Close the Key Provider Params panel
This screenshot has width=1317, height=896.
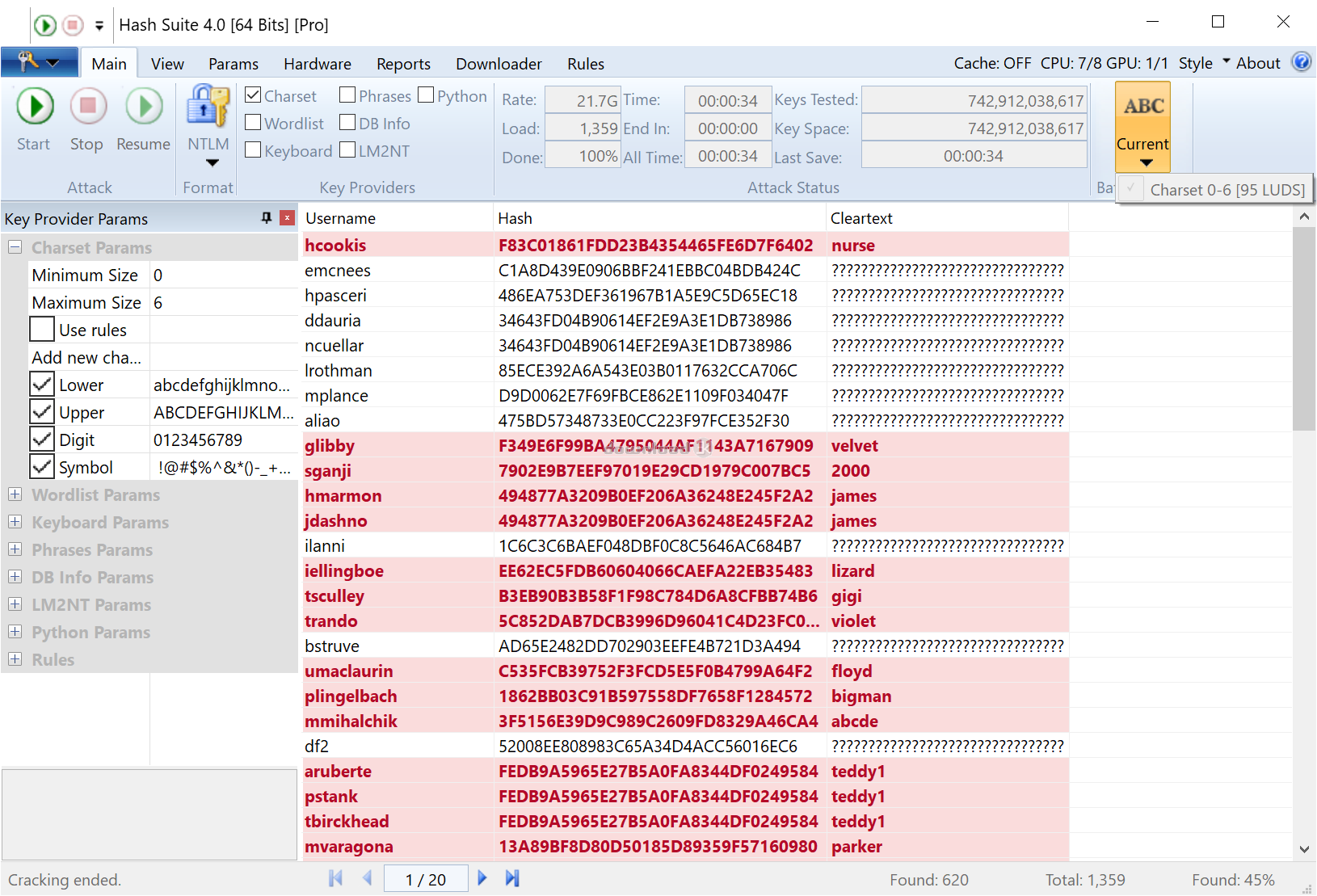pyautogui.click(x=287, y=218)
